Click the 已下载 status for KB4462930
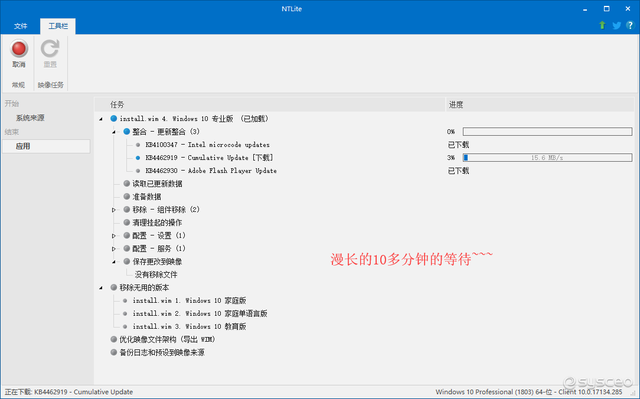 [458, 171]
